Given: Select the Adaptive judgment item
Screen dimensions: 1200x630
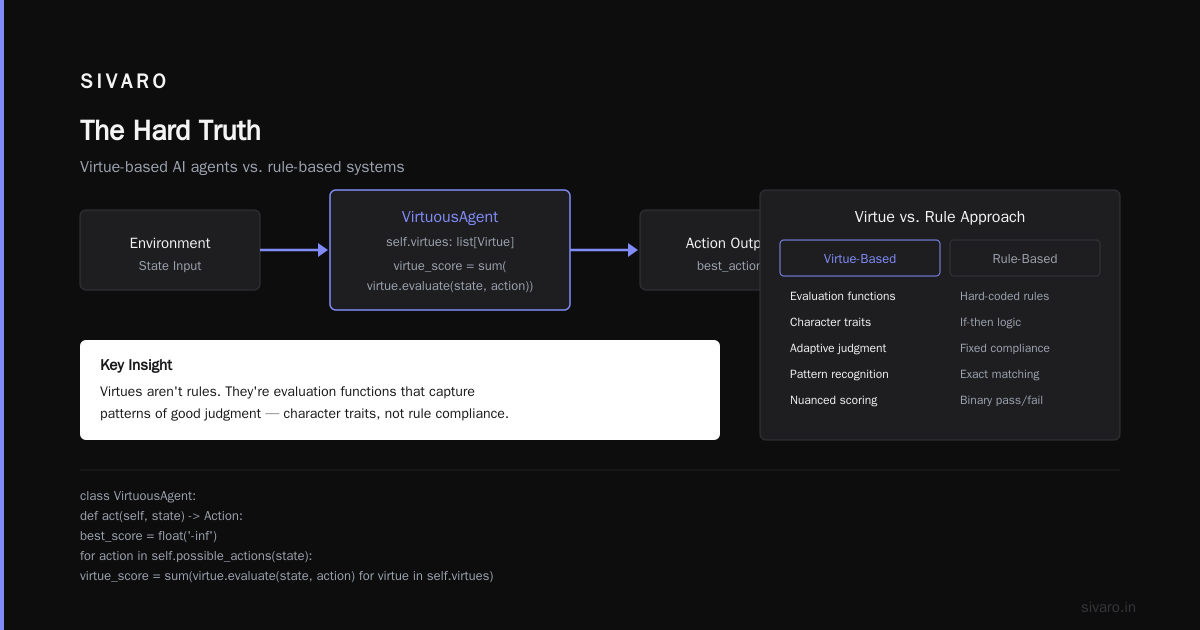Looking at the screenshot, I should [838, 348].
